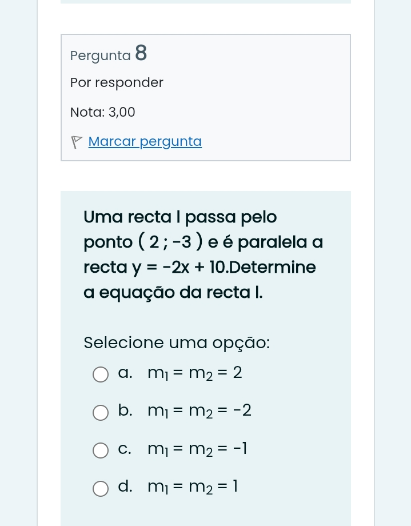Image resolution: width=411 pixels, height=526 pixels.
Task: Click answer text m₁ = m₂ = 1
Action: [x=193, y=487]
